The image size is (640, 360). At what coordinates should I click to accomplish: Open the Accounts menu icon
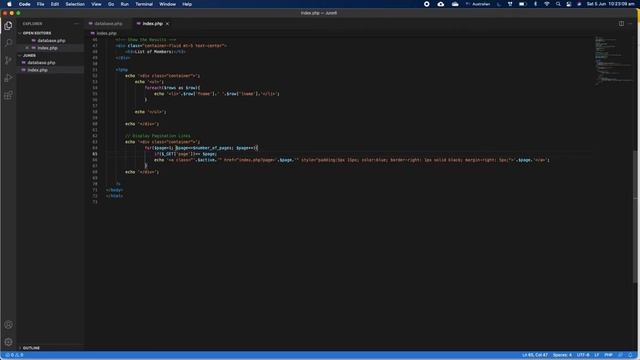8,324
